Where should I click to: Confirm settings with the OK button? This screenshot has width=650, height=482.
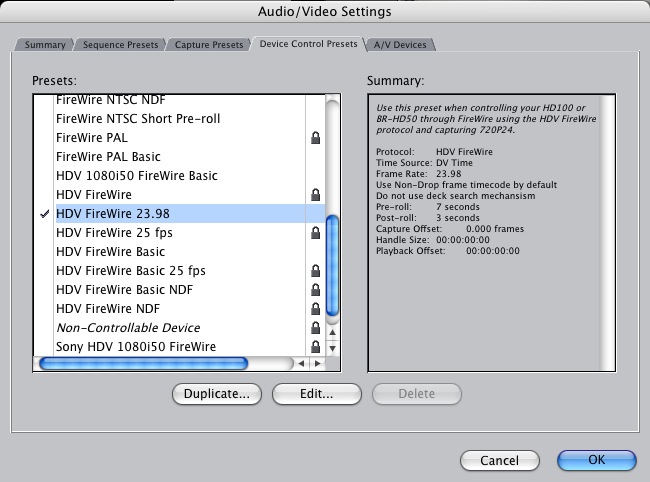click(596, 460)
